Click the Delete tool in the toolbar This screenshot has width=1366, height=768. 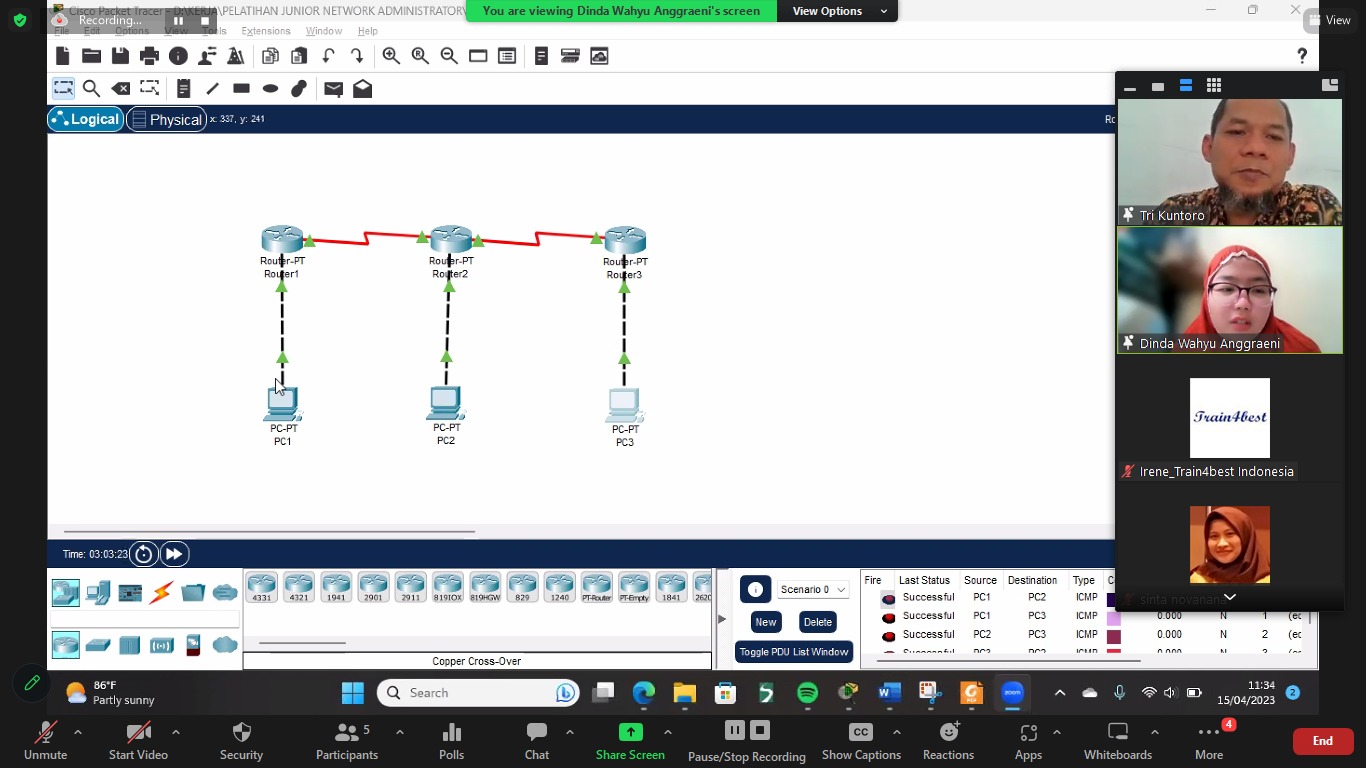120,88
